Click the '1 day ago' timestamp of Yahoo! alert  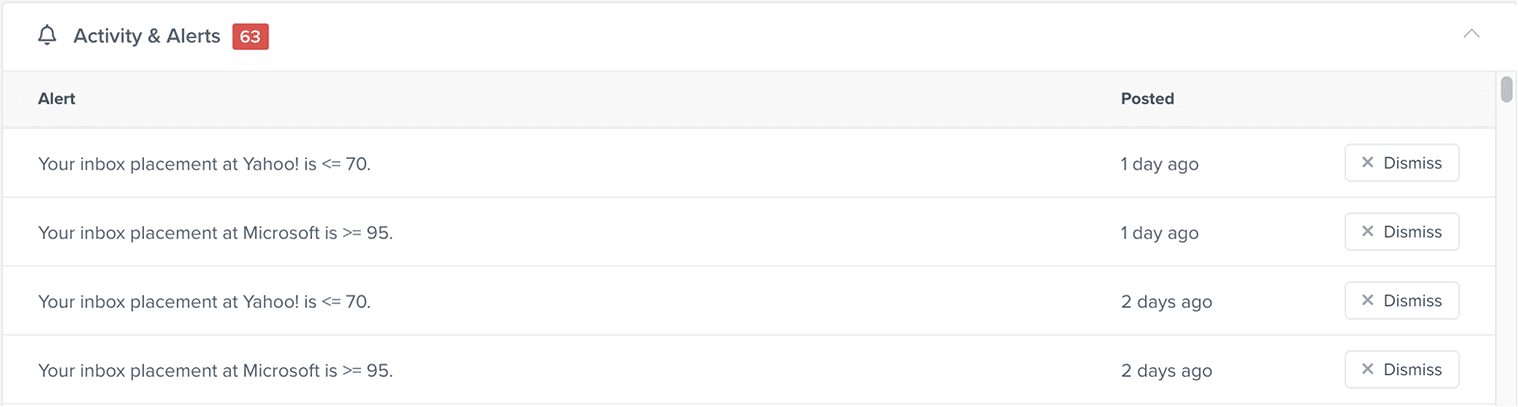[1159, 164]
